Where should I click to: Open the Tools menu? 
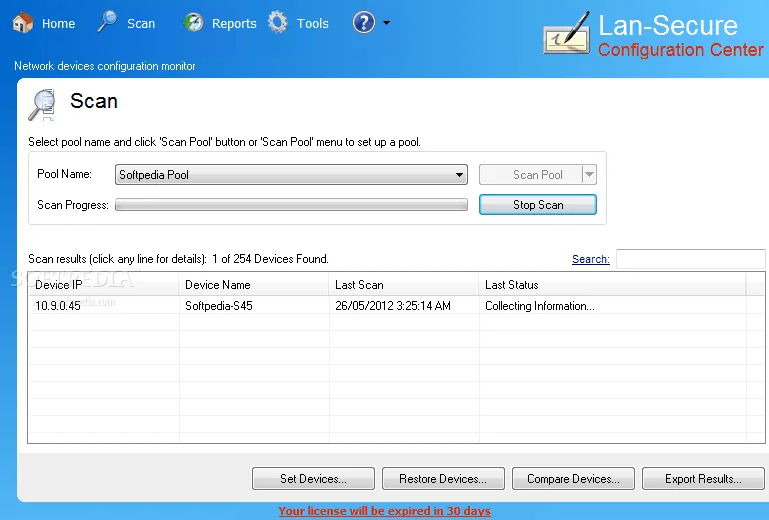tap(312, 24)
